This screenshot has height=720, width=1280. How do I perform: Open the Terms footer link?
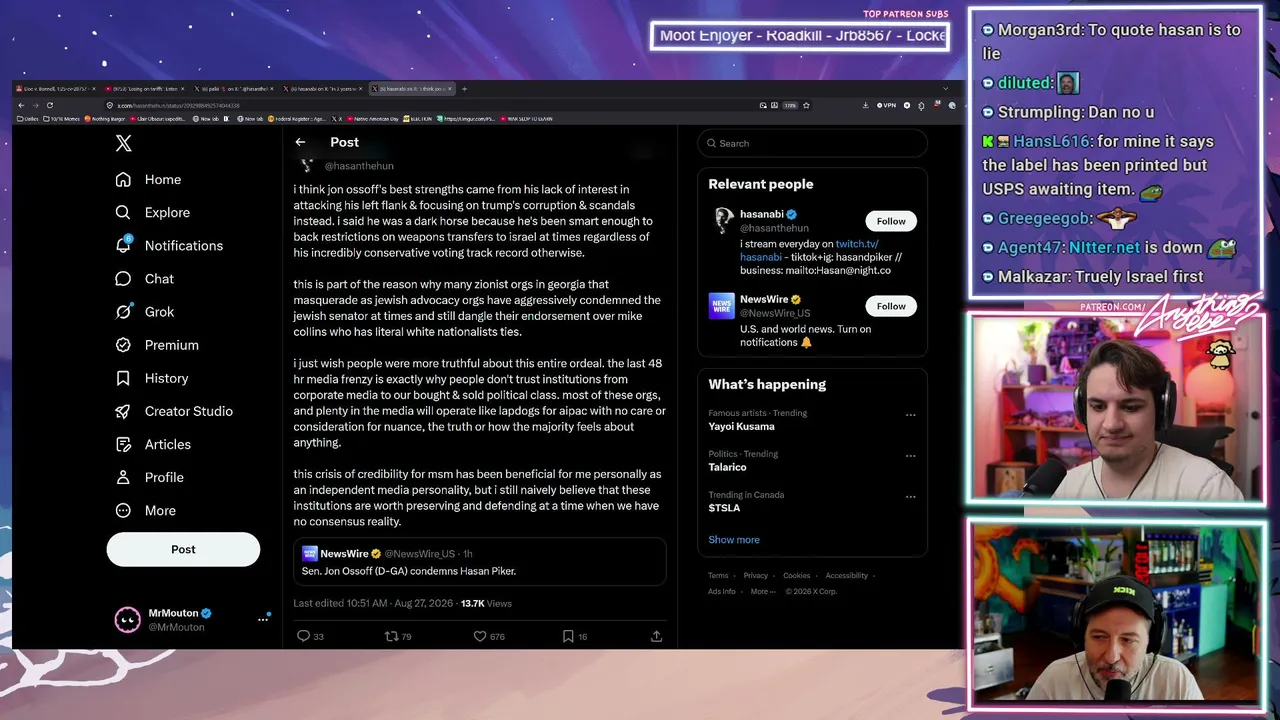point(718,576)
